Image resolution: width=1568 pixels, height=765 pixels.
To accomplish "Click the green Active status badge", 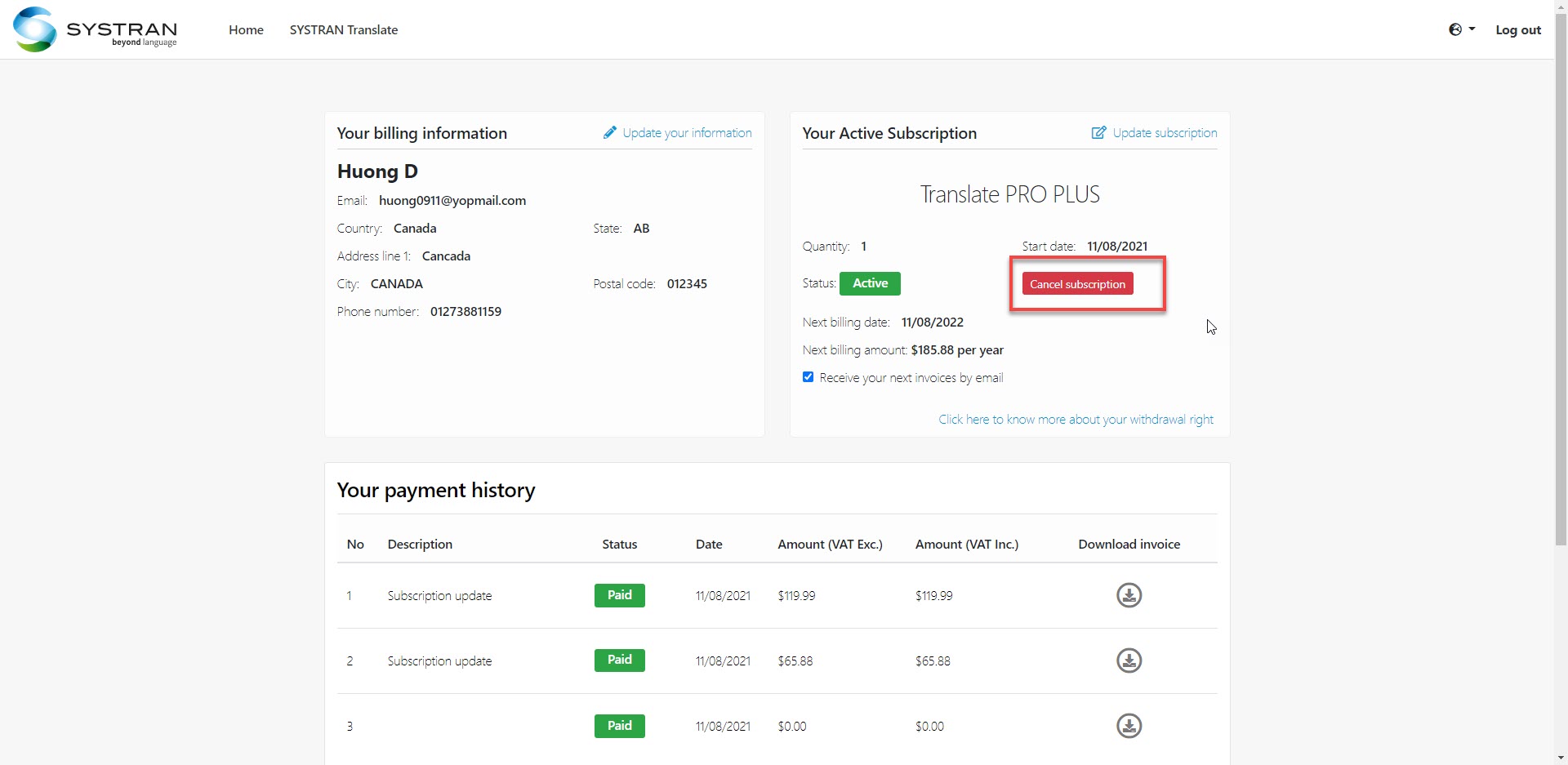I will [x=870, y=283].
